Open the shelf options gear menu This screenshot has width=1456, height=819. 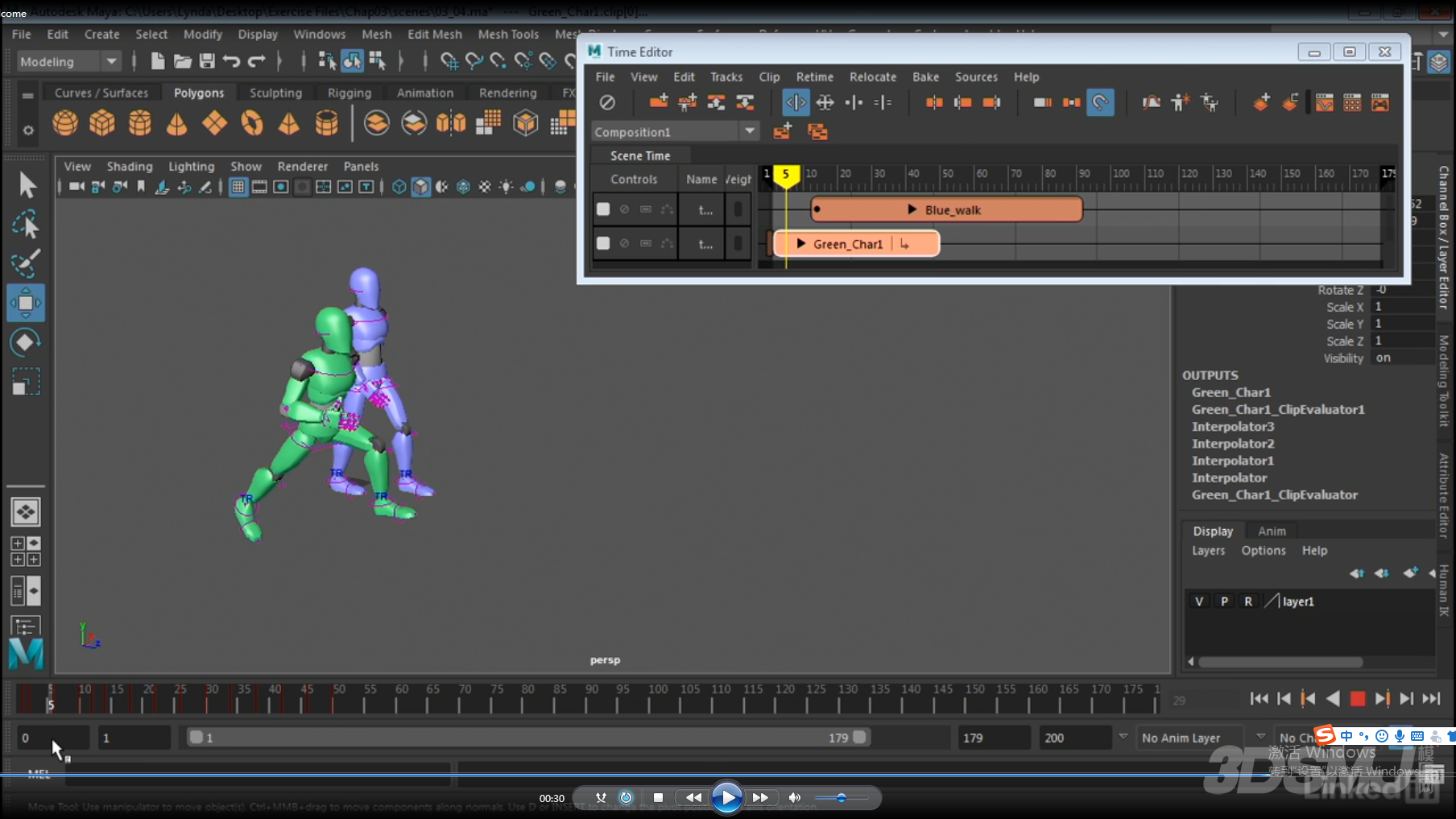(28, 130)
